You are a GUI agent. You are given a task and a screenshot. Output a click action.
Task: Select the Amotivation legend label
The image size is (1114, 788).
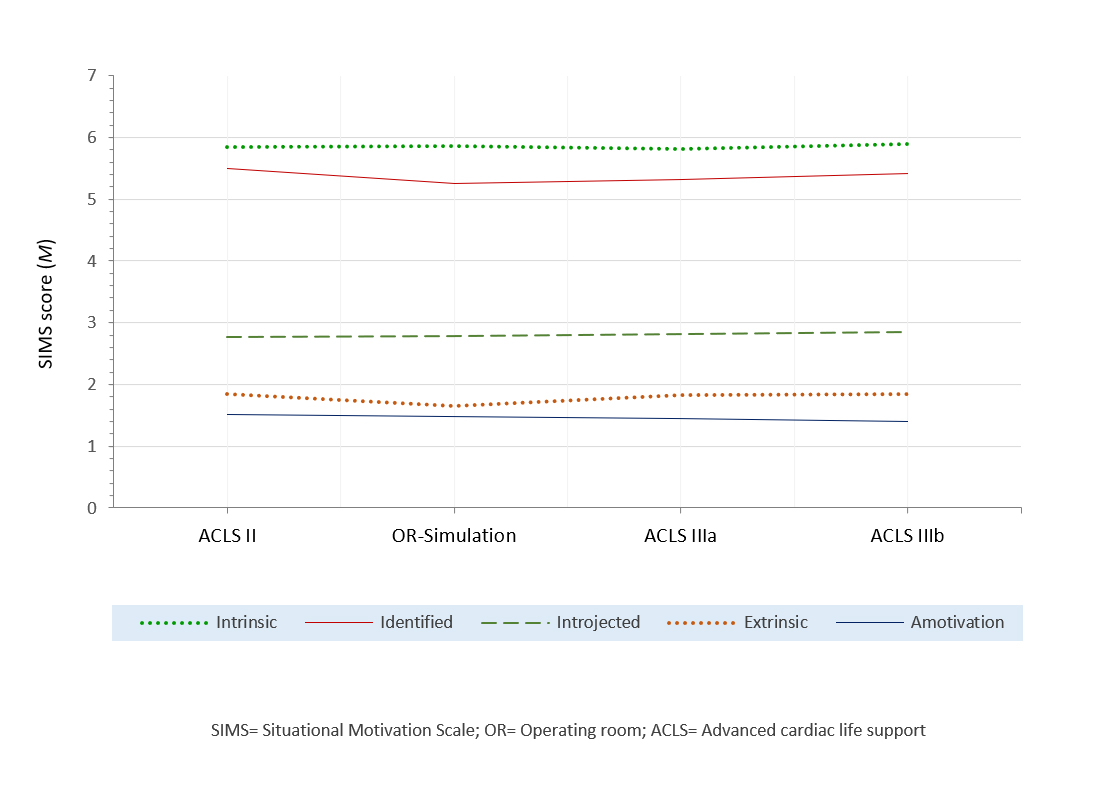(x=957, y=622)
